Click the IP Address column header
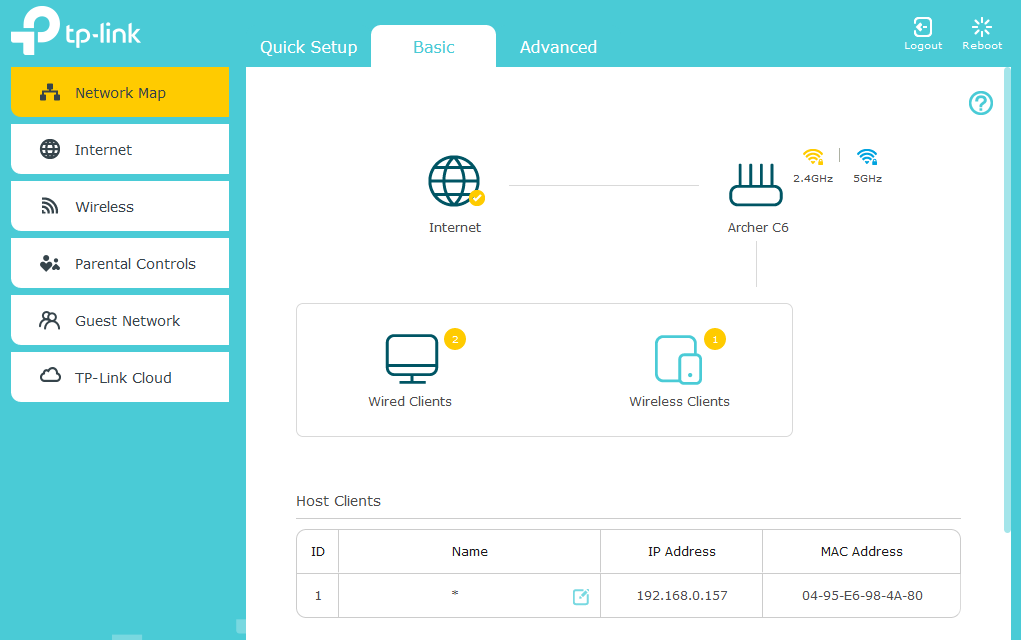The width and height of the screenshot is (1021, 640). [682, 551]
